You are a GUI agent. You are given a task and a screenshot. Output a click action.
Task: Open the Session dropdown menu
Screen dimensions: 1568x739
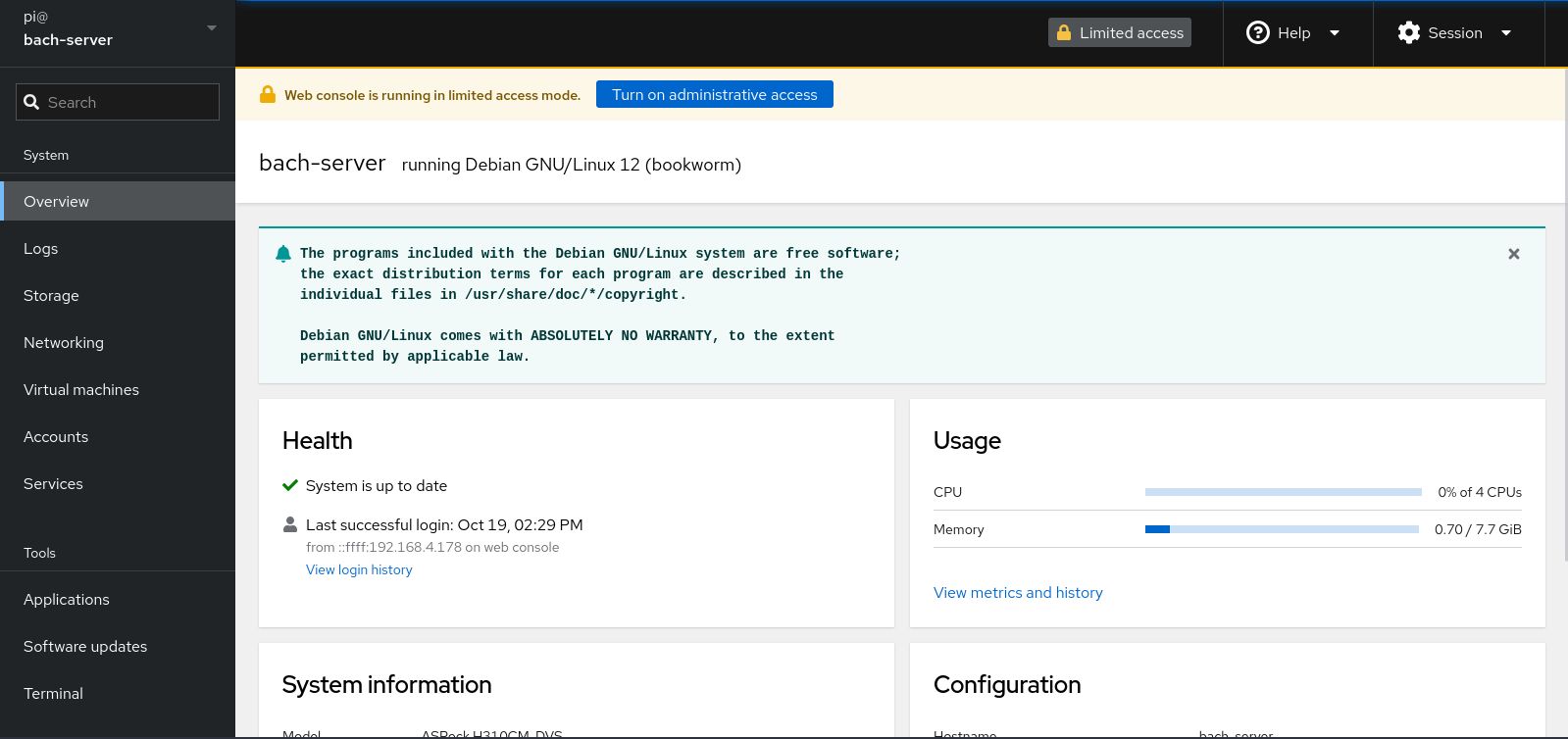pos(1505,33)
